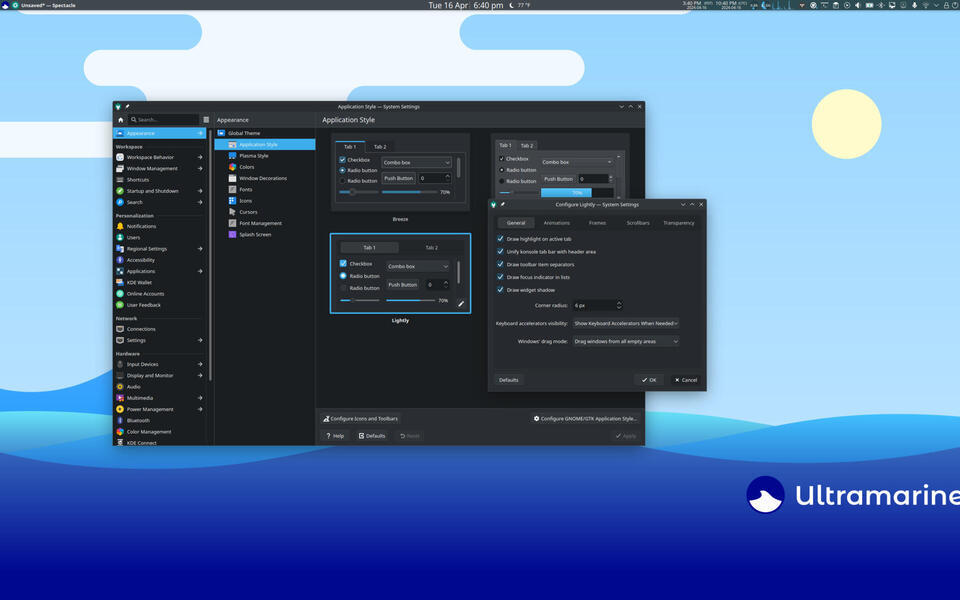Select the Bluetooth entry
960x600 pixels.
pos(159,421)
